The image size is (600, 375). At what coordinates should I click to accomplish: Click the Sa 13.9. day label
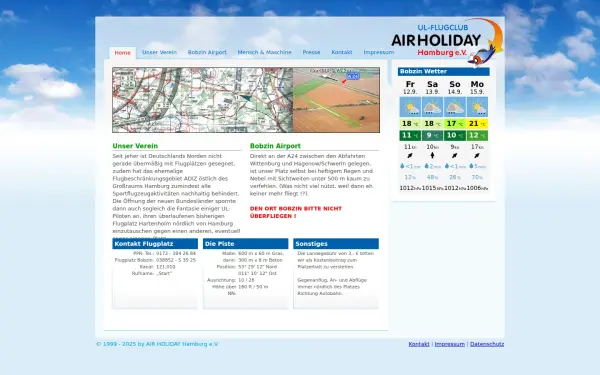point(432,88)
